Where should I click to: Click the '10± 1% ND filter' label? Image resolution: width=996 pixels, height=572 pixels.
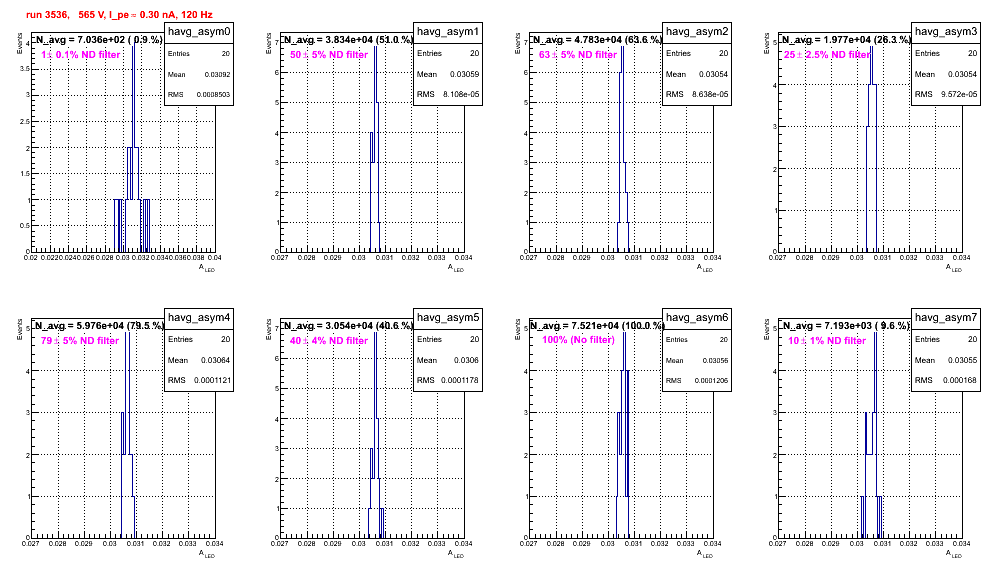pos(827,341)
